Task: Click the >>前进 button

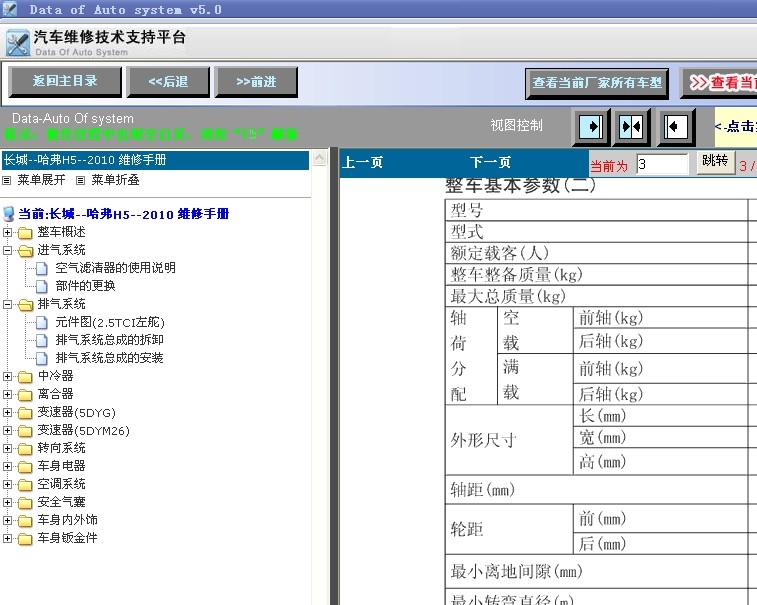Action: [256, 82]
